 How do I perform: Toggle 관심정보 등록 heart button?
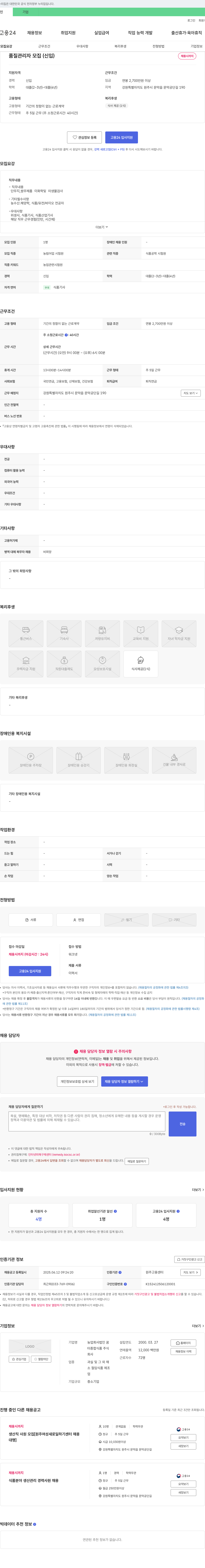(x=84, y=138)
